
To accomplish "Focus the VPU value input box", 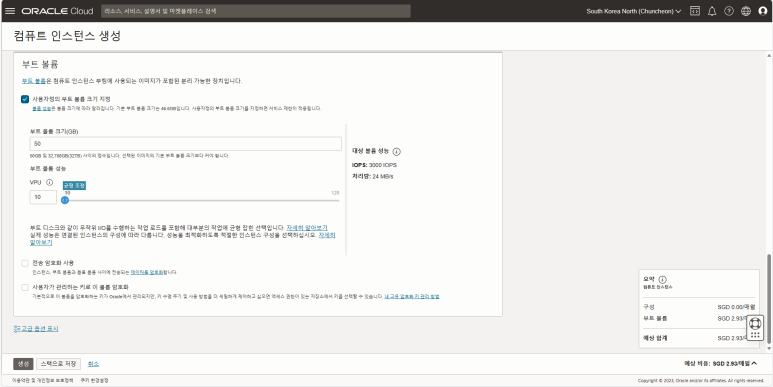I will pyautogui.click(x=43, y=197).
